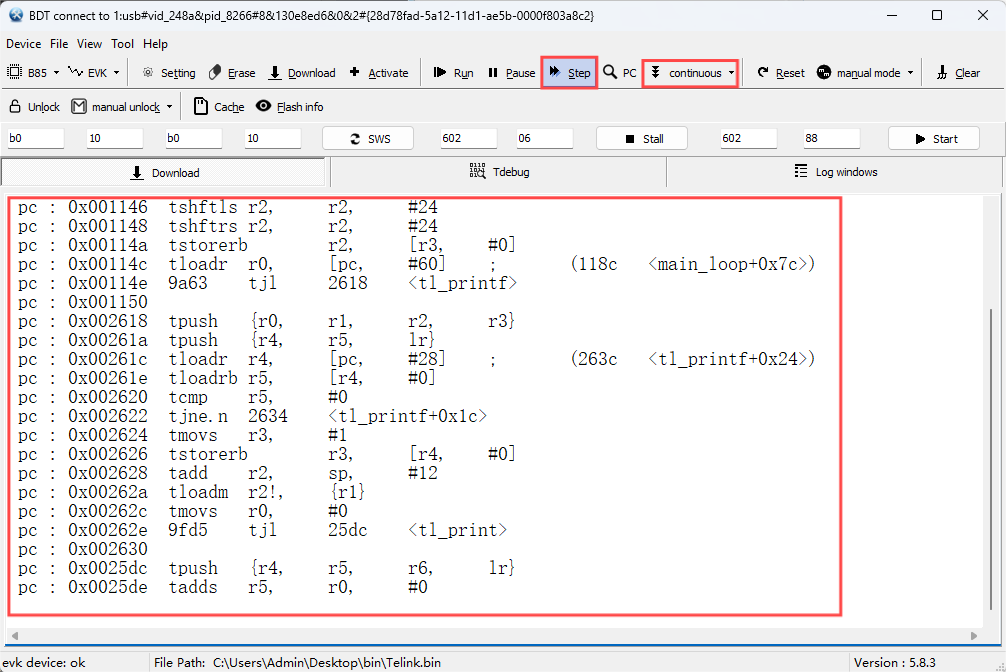Click the Download toolbar button
1006x672 pixels.
[x=302, y=73]
